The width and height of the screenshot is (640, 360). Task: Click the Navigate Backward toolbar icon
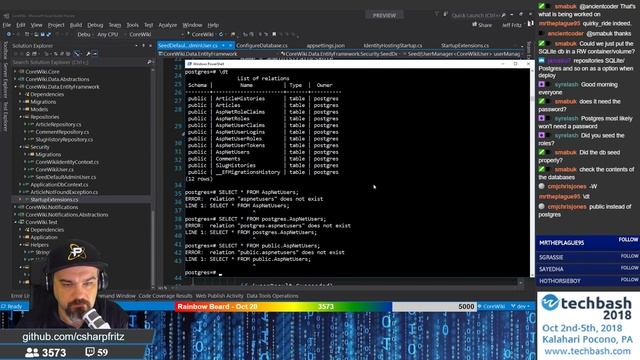(9, 34)
